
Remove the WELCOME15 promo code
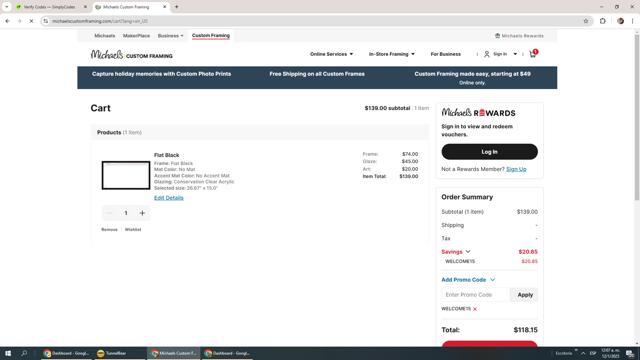point(475,309)
